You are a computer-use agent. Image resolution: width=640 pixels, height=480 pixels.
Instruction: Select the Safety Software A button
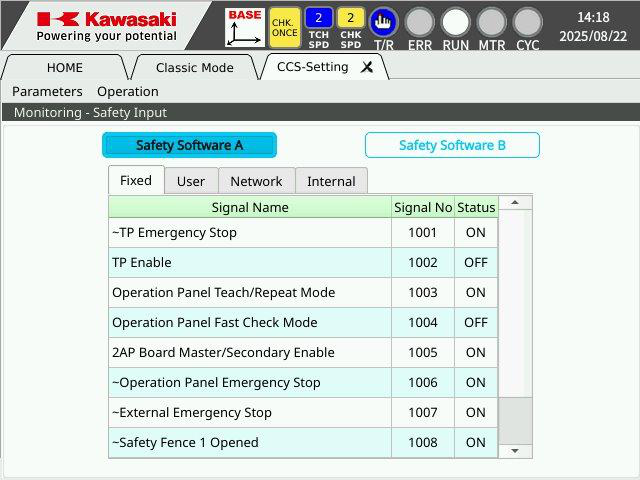(x=189, y=145)
